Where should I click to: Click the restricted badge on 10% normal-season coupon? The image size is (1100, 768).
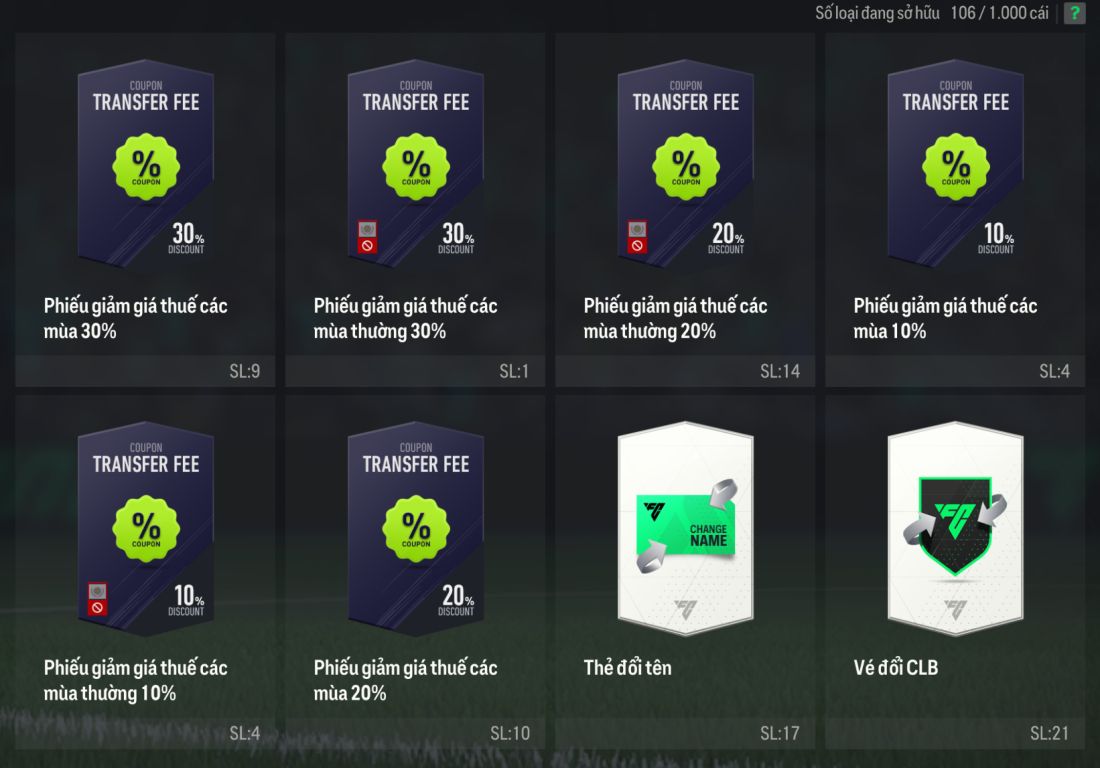[x=98, y=599]
